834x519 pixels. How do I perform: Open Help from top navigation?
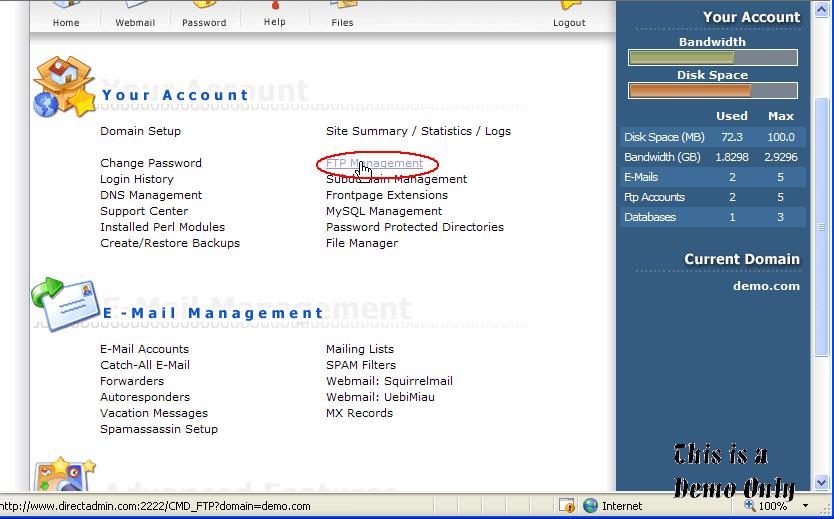pos(274,22)
